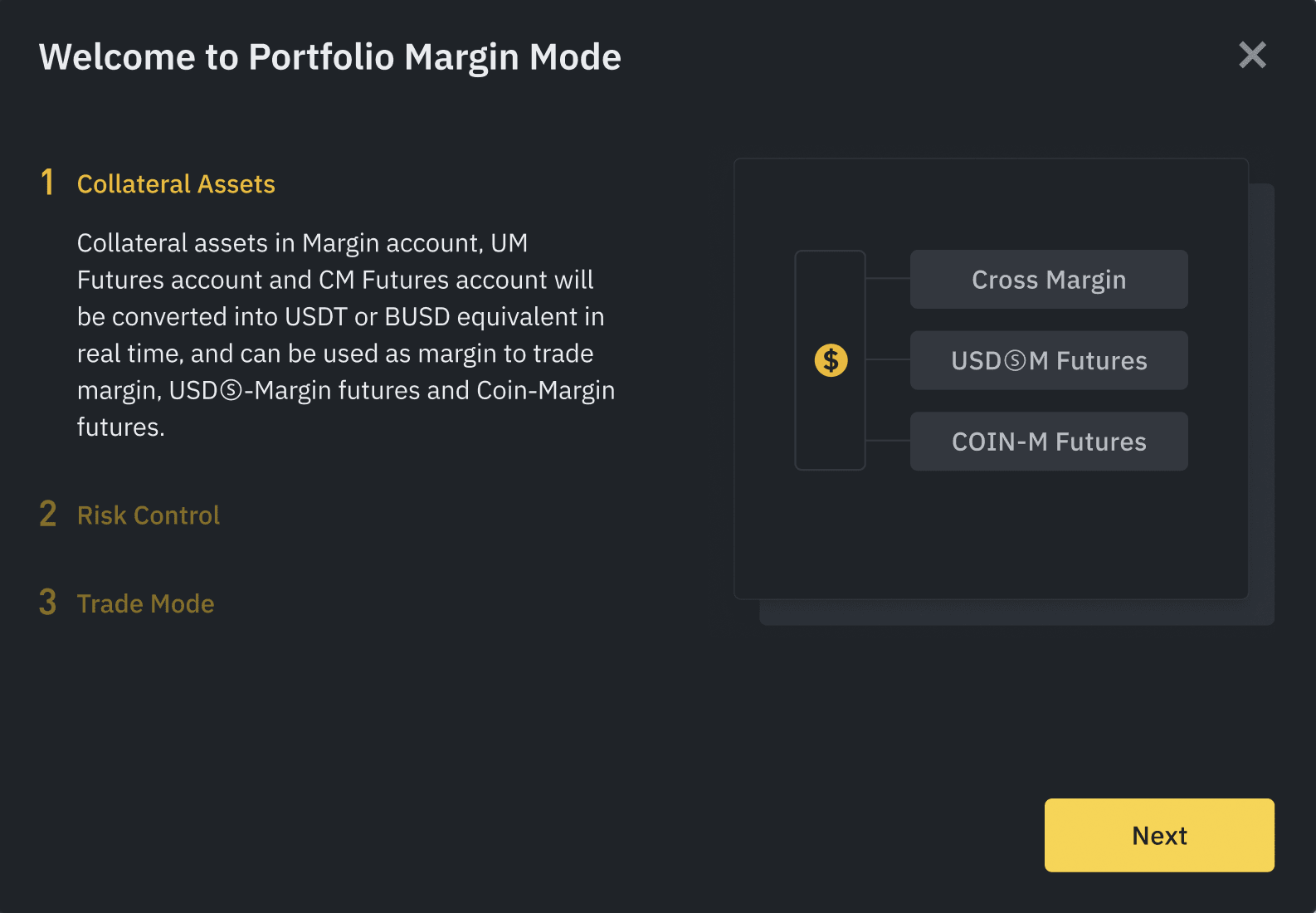Open the Collateral Assets step
Screen dimensions: 1316x913
[x=176, y=184]
